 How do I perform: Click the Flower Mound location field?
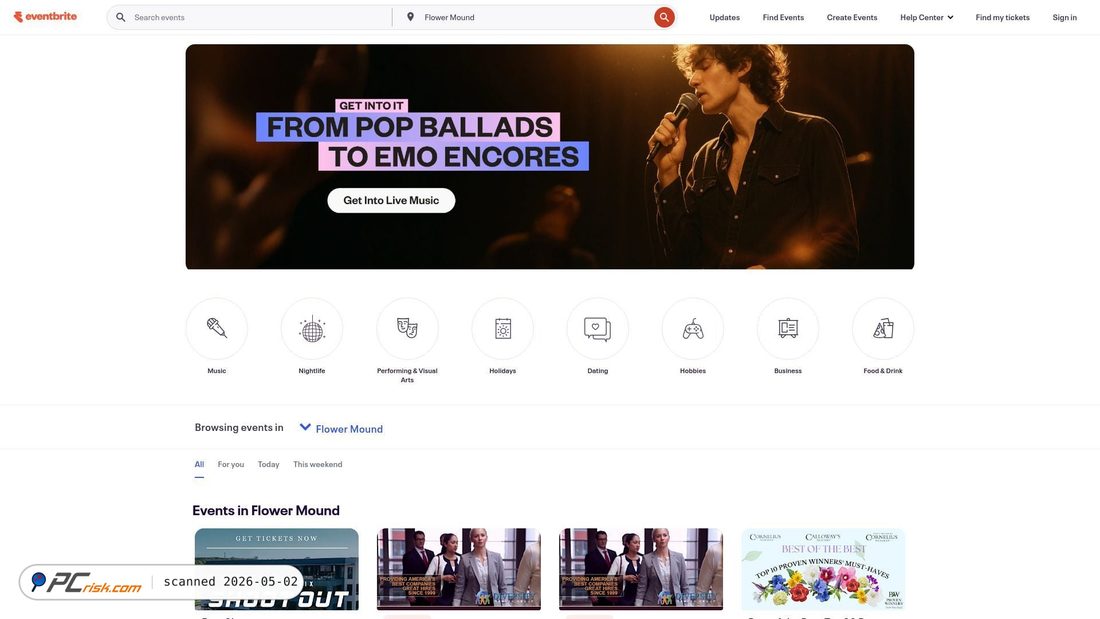click(534, 18)
